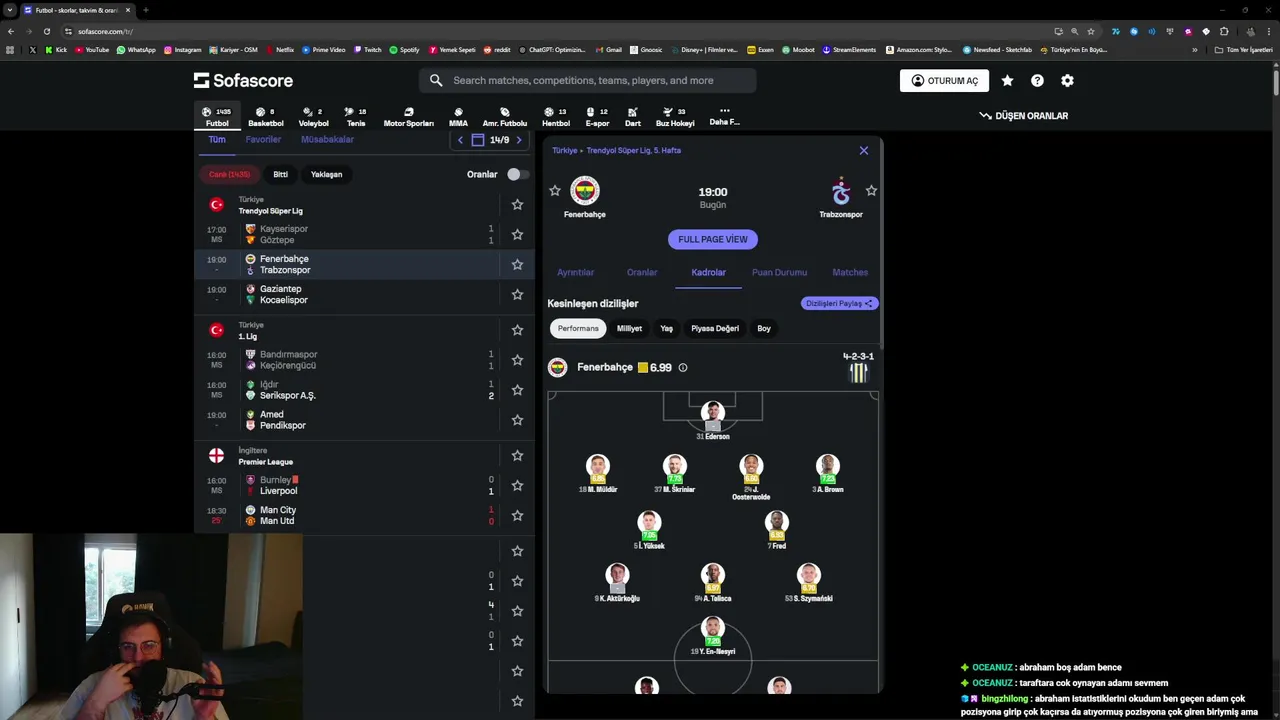This screenshot has height=720, width=1280.
Task: Click the Fenerbahçe club crest in match header
Action: tap(585, 190)
